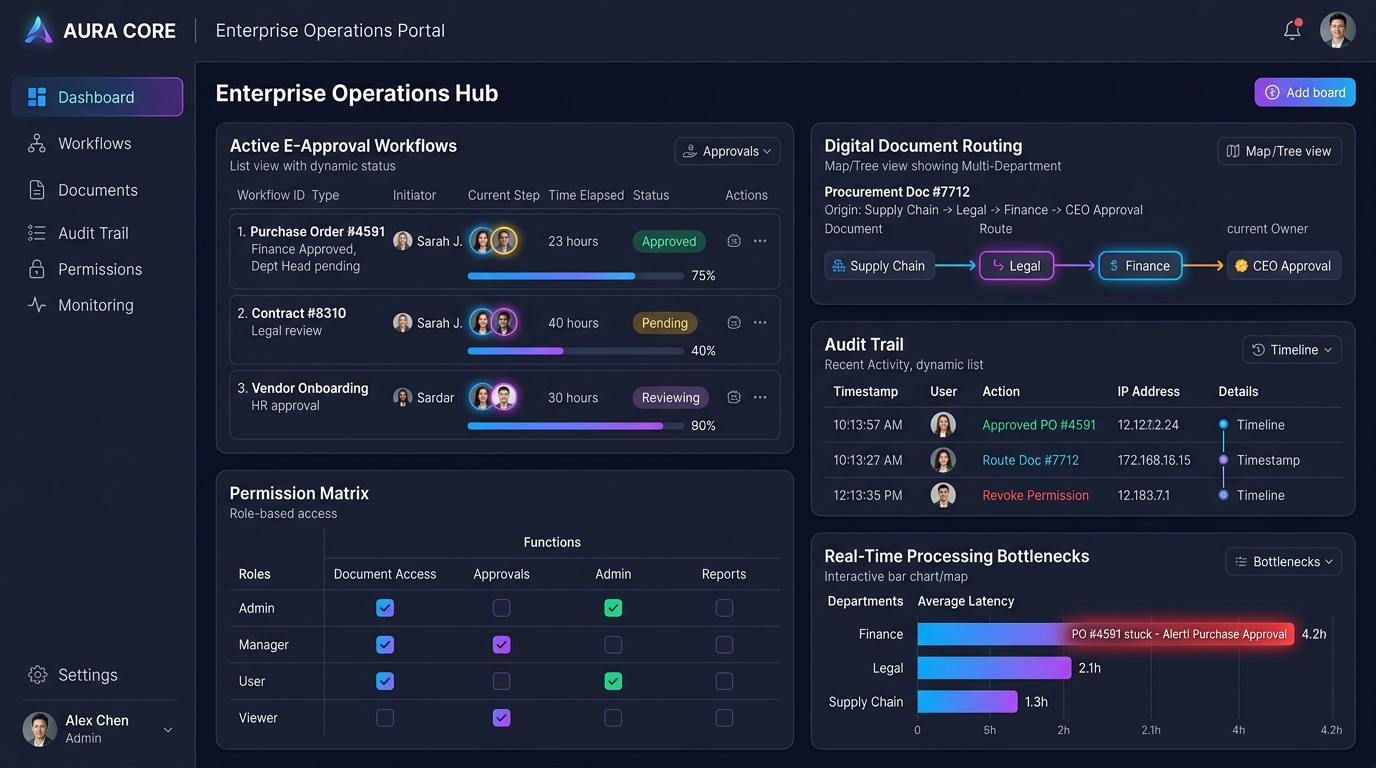Image resolution: width=1376 pixels, height=768 pixels.
Task: Switch to Map/Tree view
Action: pyautogui.click(x=1280, y=151)
